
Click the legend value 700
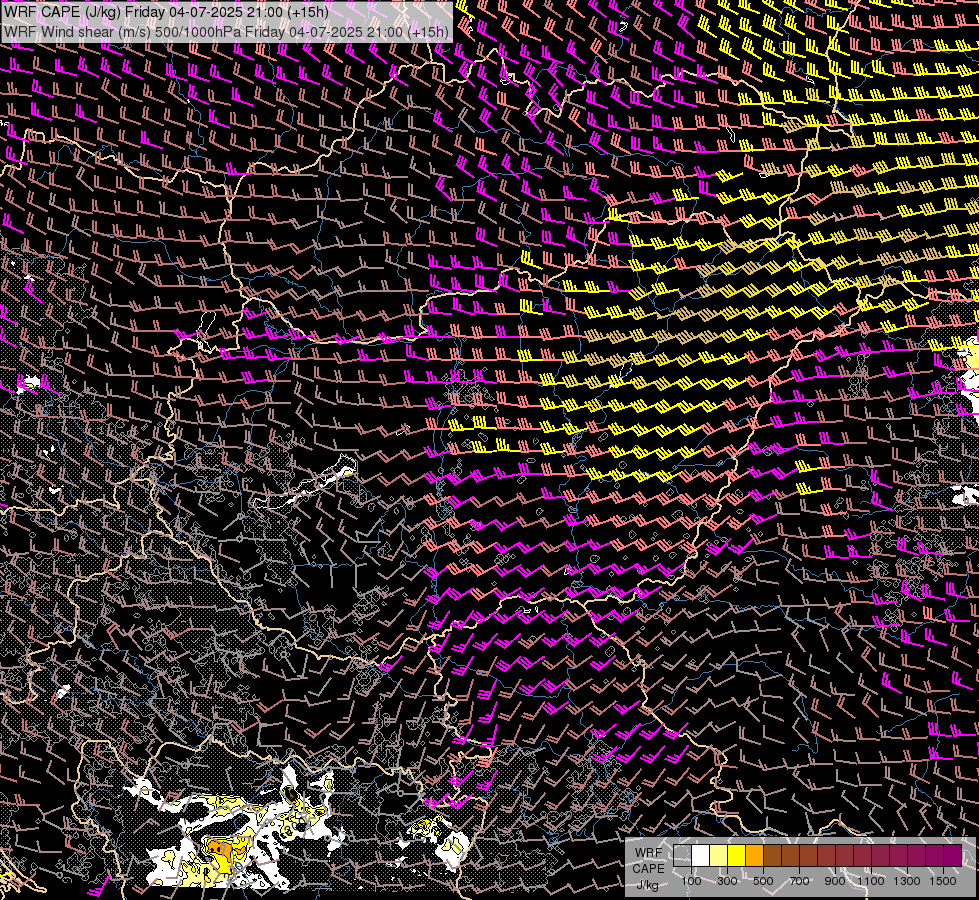[799, 881]
